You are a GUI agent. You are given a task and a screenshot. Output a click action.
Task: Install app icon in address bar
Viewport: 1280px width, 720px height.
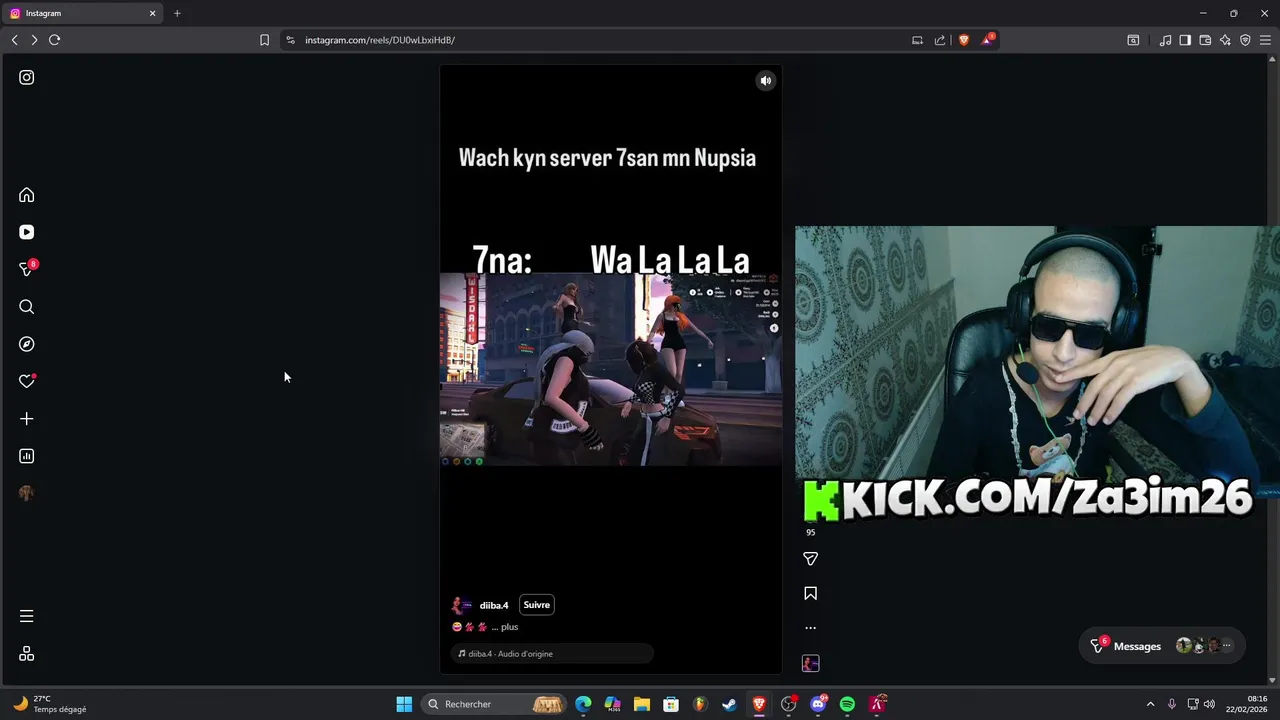pos(917,40)
